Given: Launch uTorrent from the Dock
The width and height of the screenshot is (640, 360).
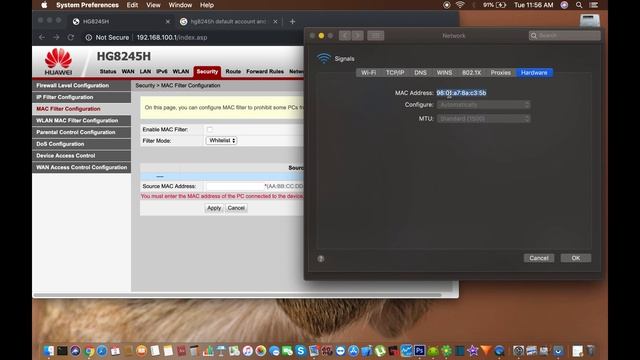Looking at the screenshot, I should click(x=380, y=350).
